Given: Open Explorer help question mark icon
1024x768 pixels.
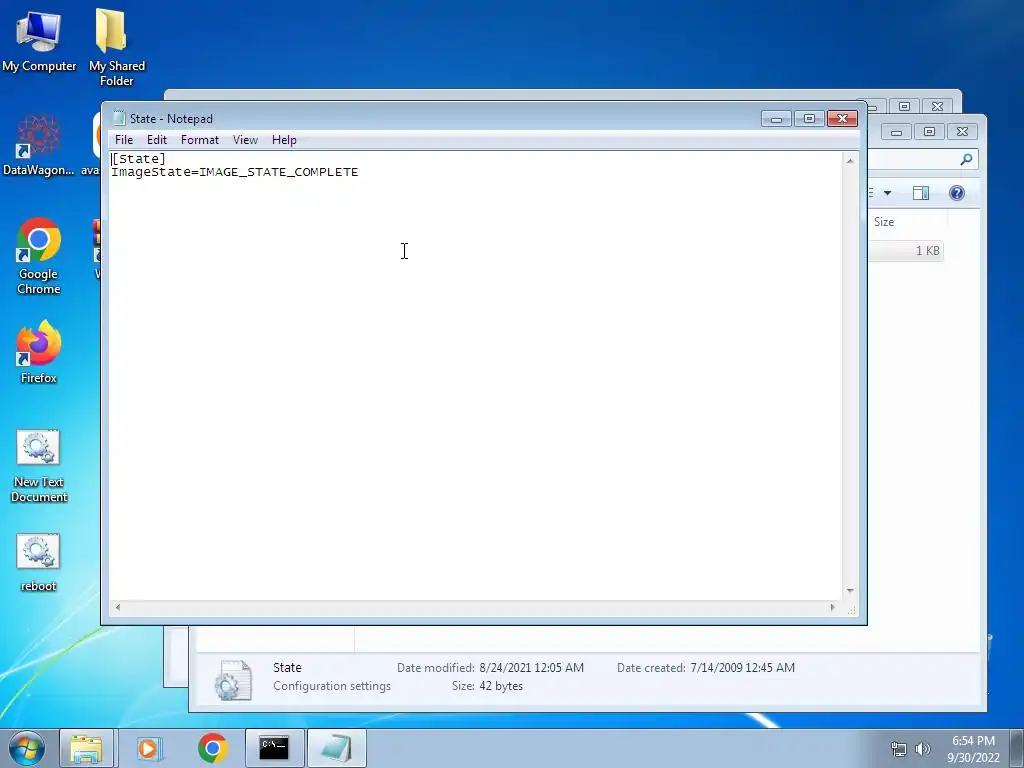Looking at the screenshot, I should (x=957, y=193).
